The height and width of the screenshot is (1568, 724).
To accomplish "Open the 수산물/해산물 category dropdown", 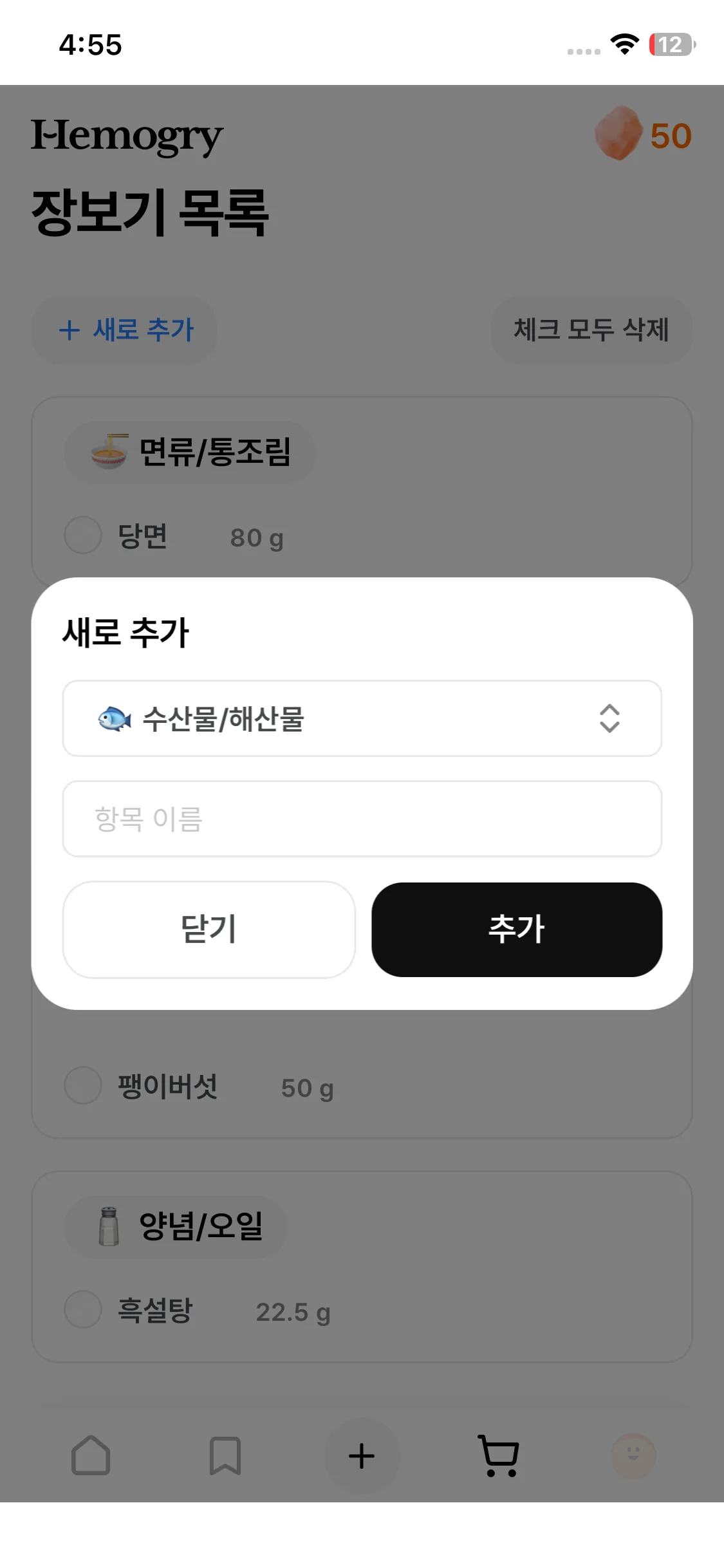I will click(x=362, y=718).
